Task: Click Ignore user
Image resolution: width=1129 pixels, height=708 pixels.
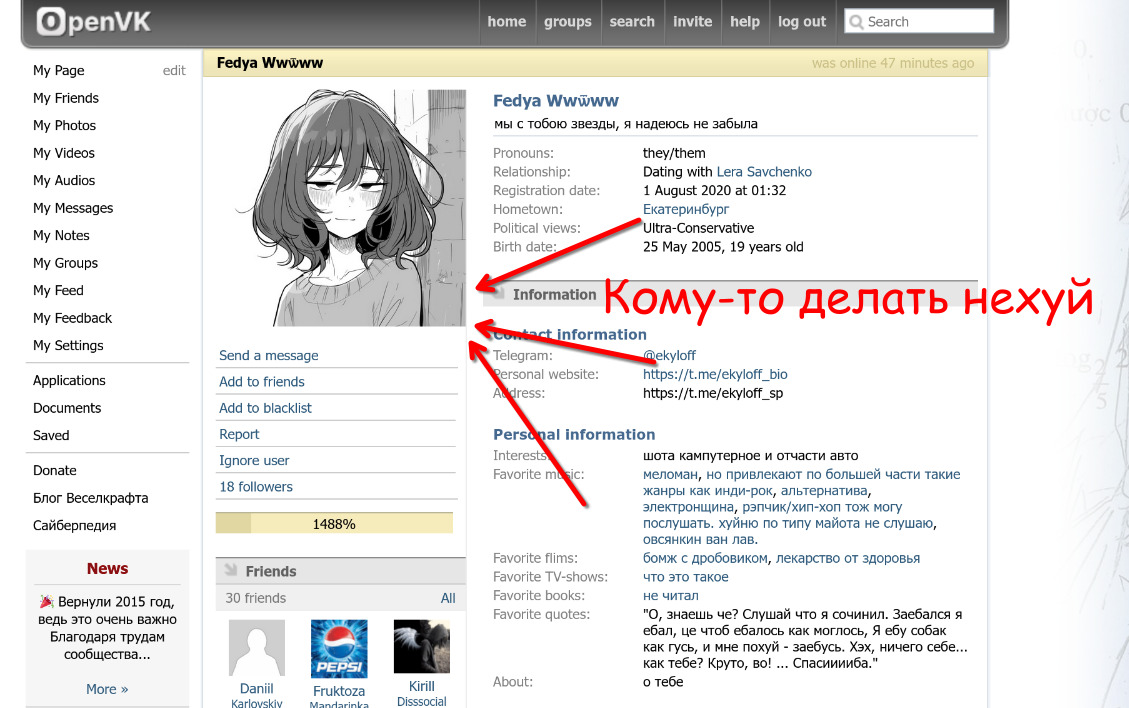Action: (x=254, y=460)
